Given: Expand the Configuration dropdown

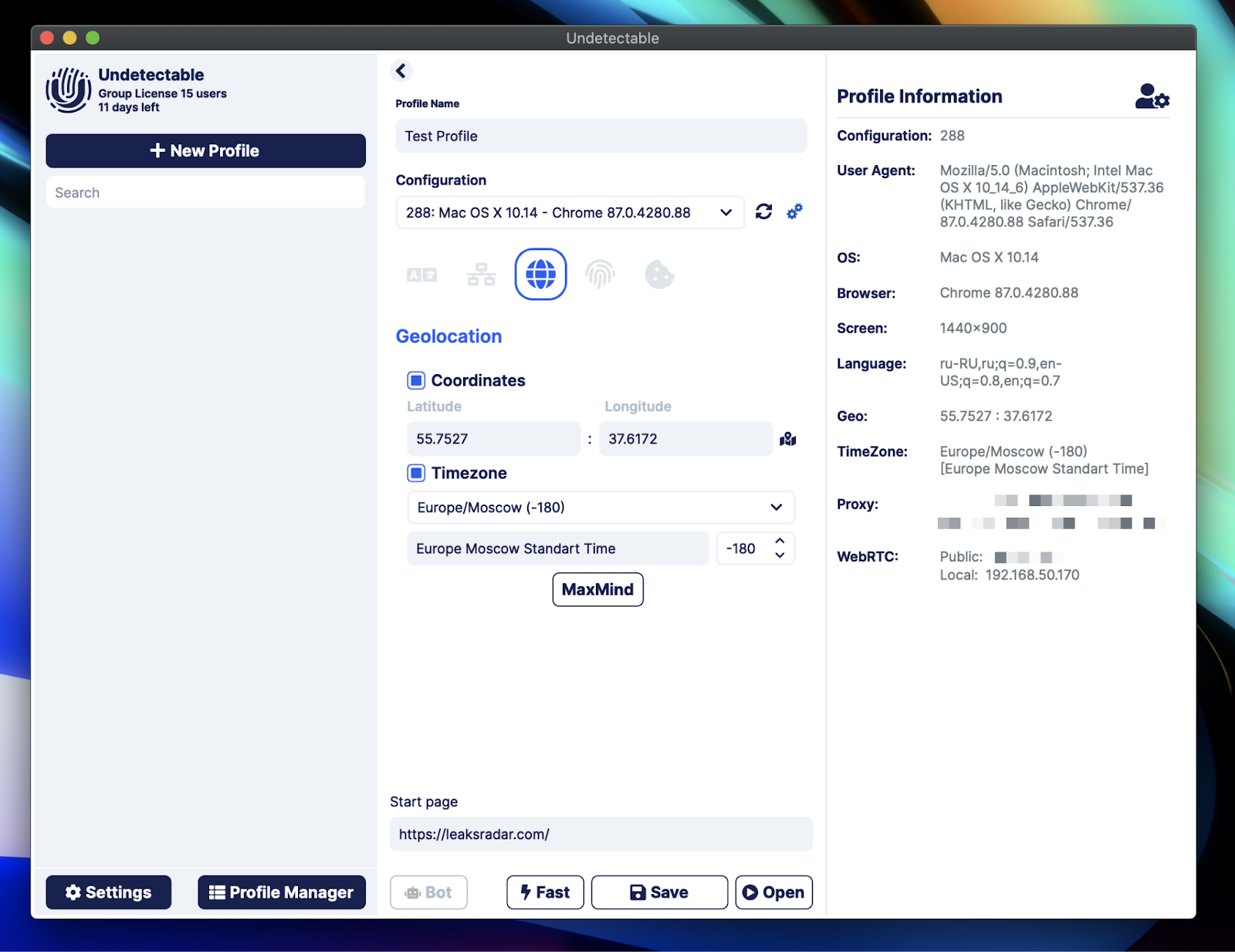Looking at the screenshot, I should pyautogui.click(x=570, y=212).
